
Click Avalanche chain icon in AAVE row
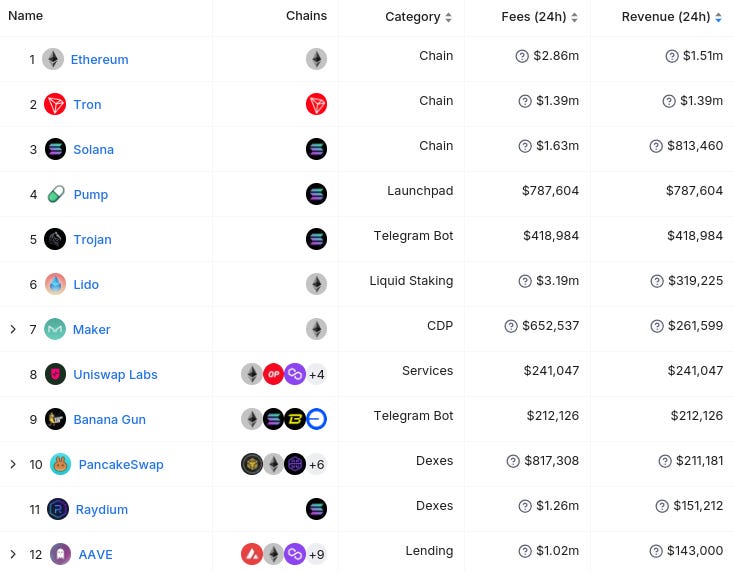(x=252, y=554)
